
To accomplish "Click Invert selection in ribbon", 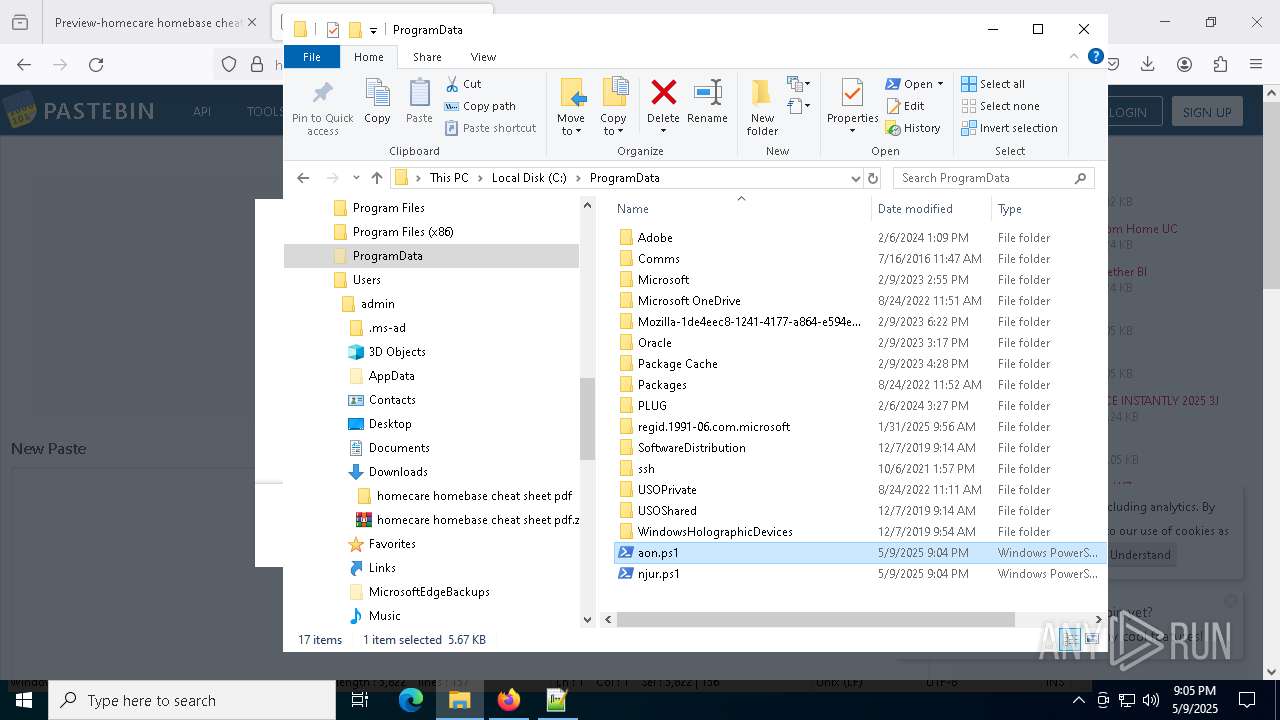I will click(1009, 128).
